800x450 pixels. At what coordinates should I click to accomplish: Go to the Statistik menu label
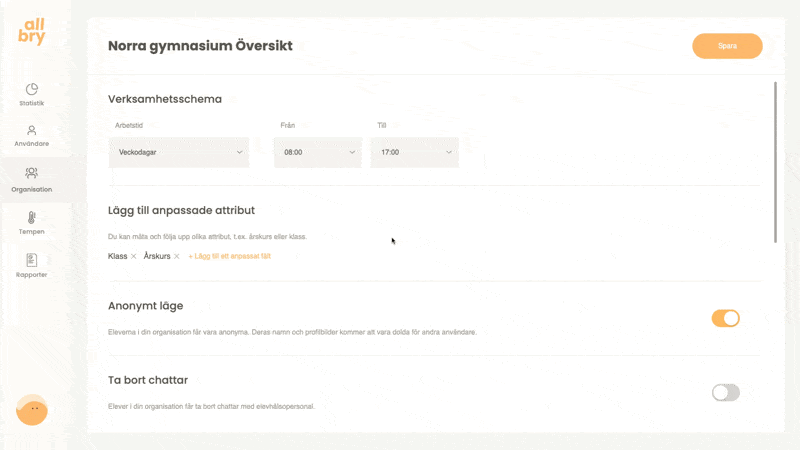click(32, 103)
